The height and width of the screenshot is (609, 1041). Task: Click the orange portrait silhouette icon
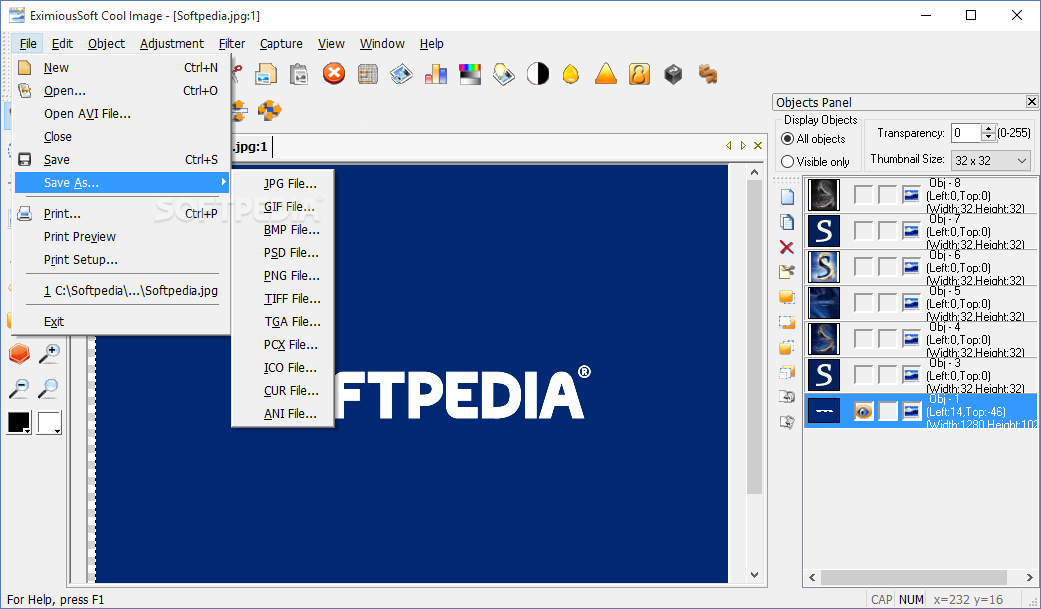(x=639, y=74)
